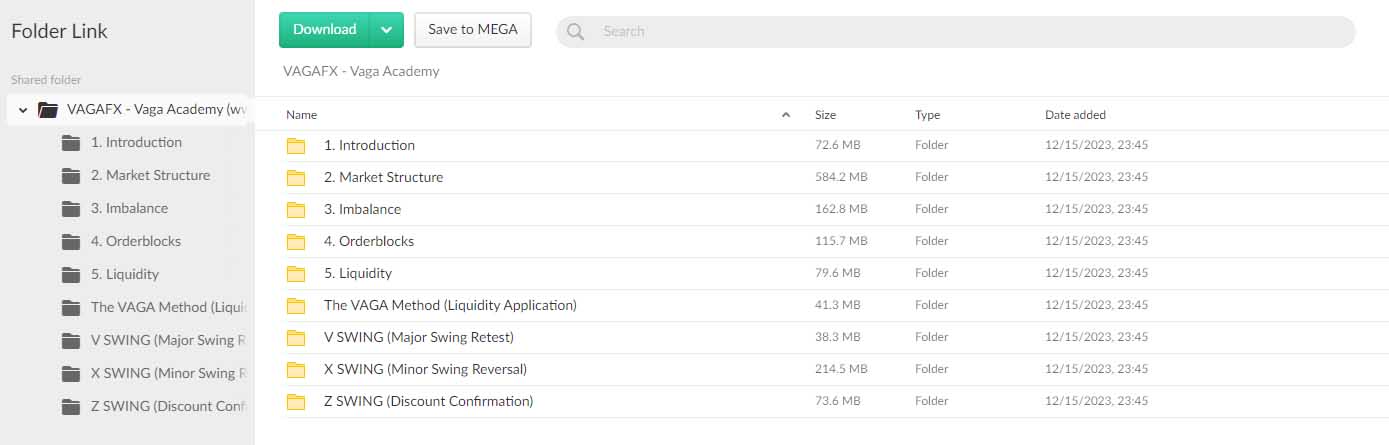
Task: Select 3. Imbalance name in file list
Action: 362,209
